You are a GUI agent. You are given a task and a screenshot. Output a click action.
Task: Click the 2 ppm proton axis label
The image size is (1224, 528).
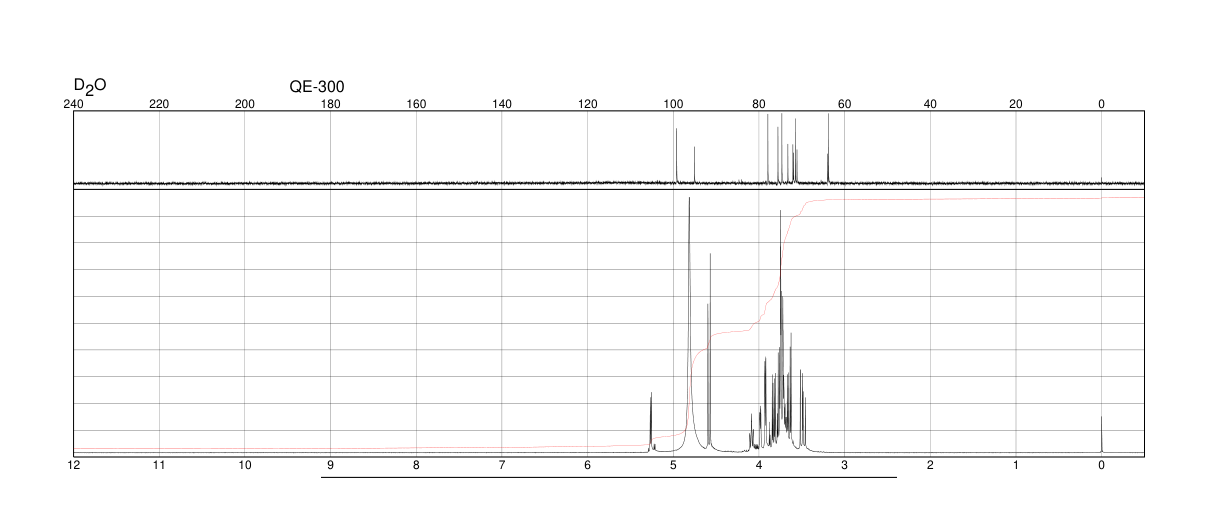click(930, 466)
